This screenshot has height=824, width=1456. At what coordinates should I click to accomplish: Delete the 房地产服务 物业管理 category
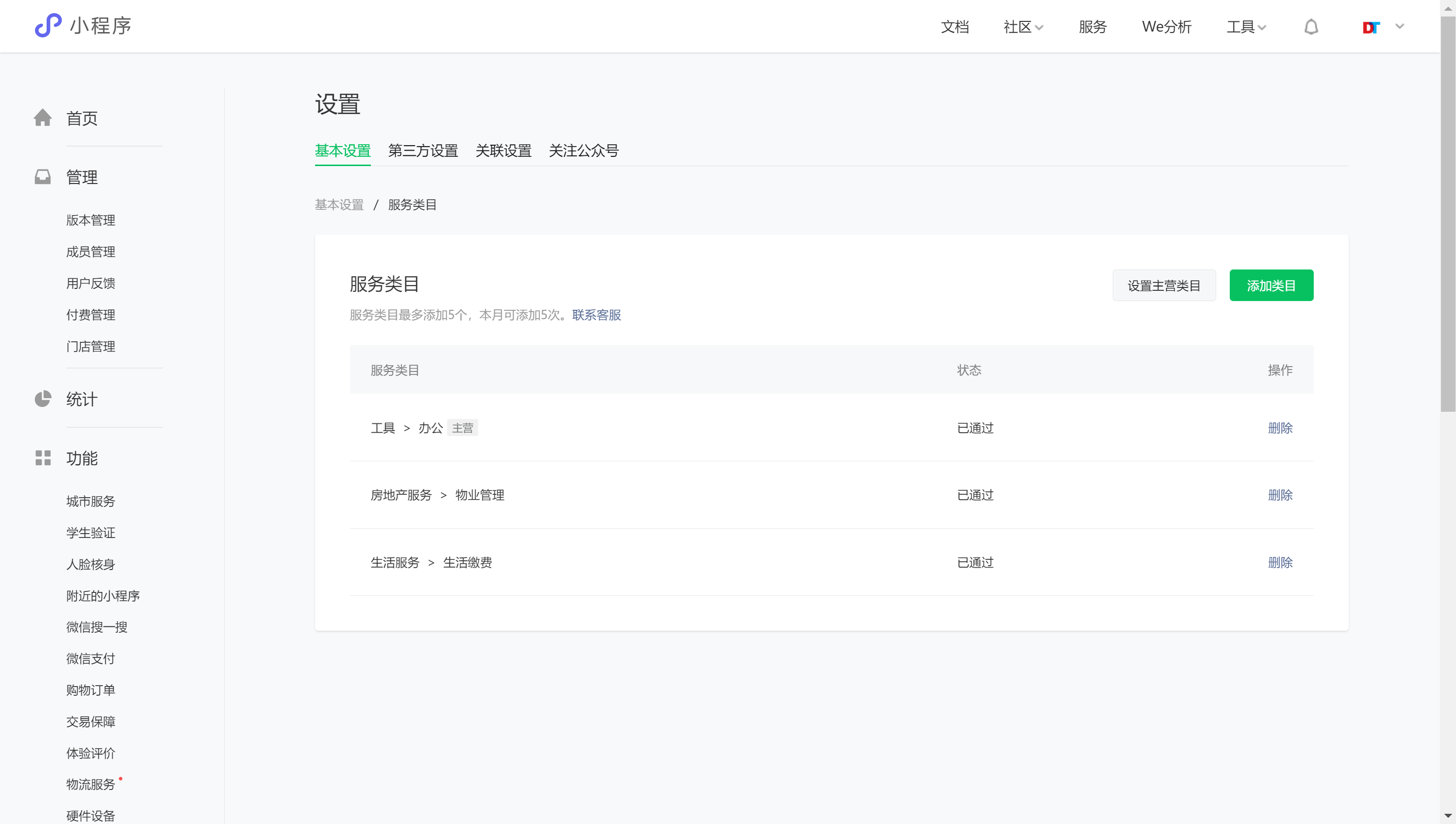coord(1280,495)
